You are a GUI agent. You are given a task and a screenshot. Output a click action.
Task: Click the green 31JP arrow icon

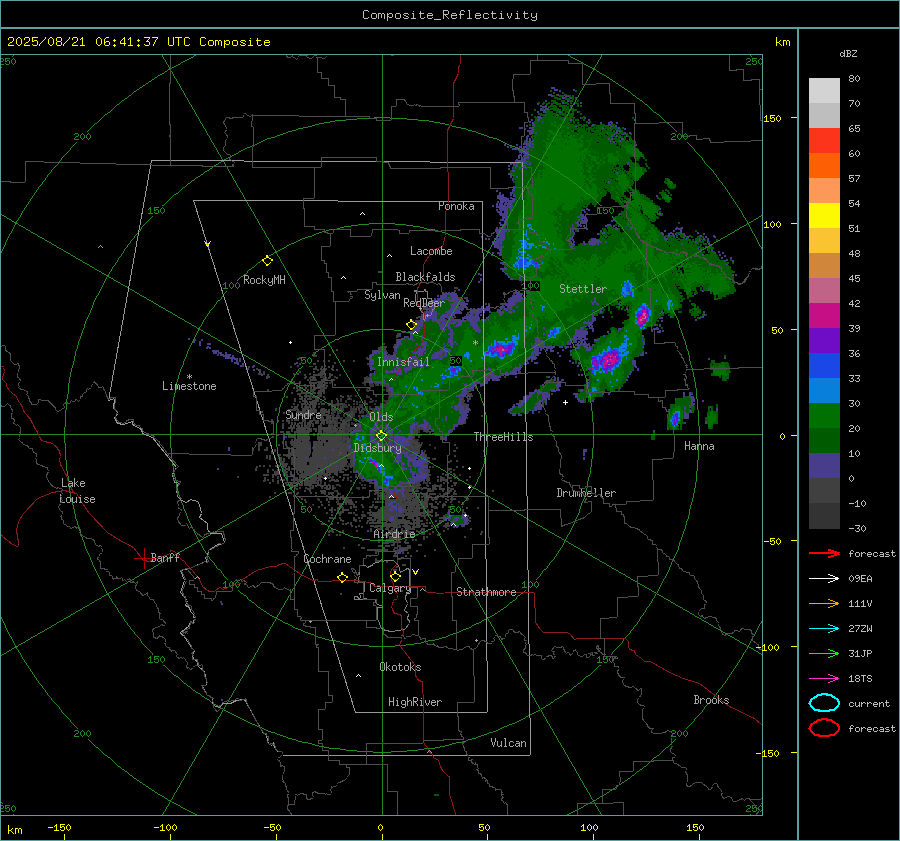pyautogui.click(x=824, y=653)
